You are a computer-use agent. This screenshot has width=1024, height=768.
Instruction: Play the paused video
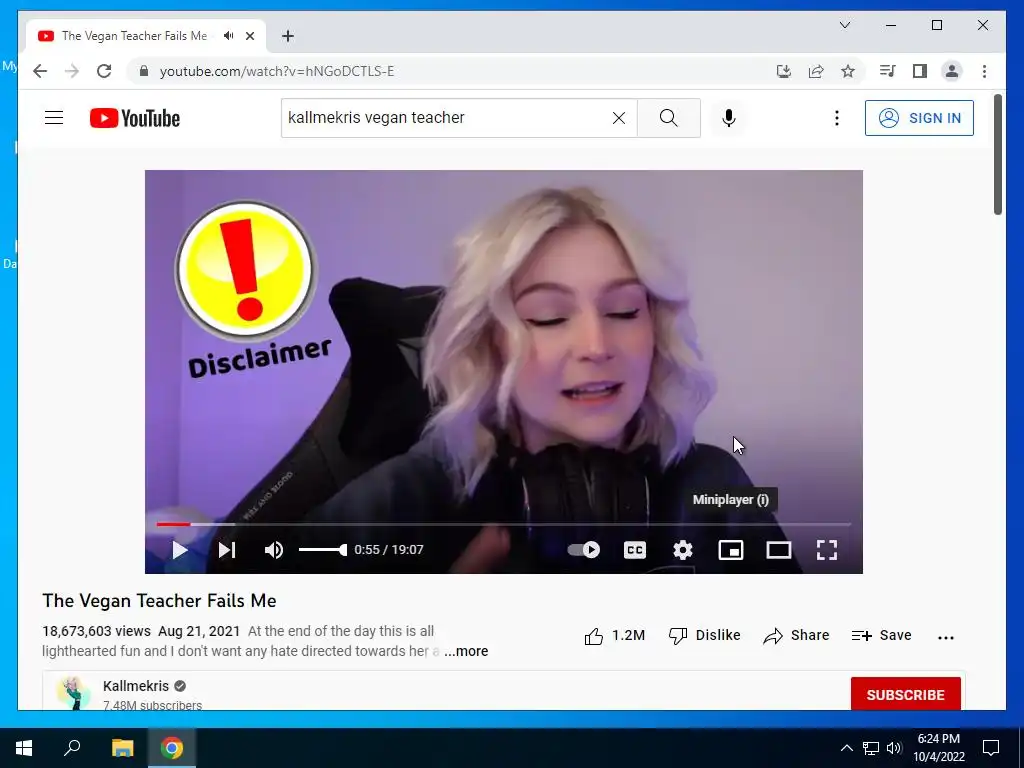[x=180, y=550]
